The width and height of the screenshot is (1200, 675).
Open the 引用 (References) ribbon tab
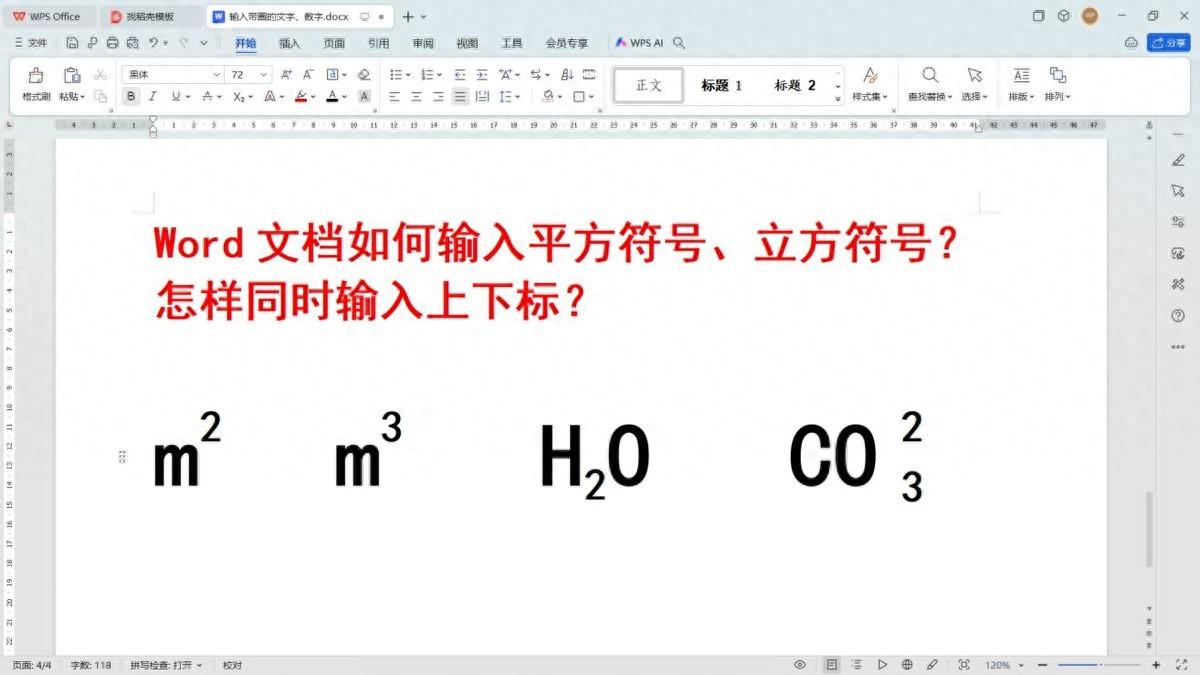coord(378,43)
